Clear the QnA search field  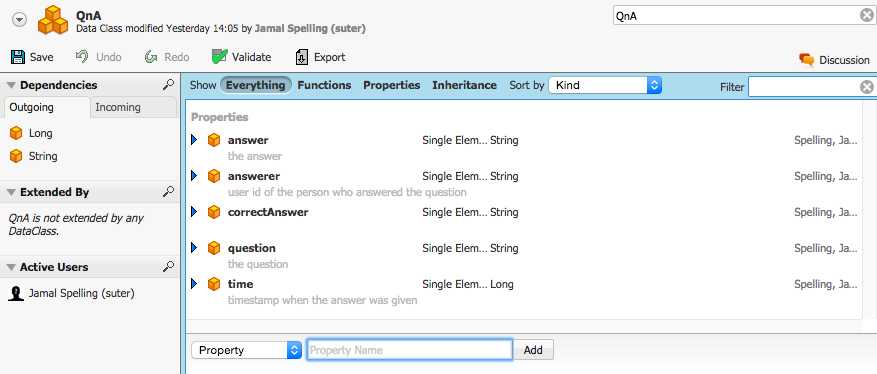coord(866,16)
